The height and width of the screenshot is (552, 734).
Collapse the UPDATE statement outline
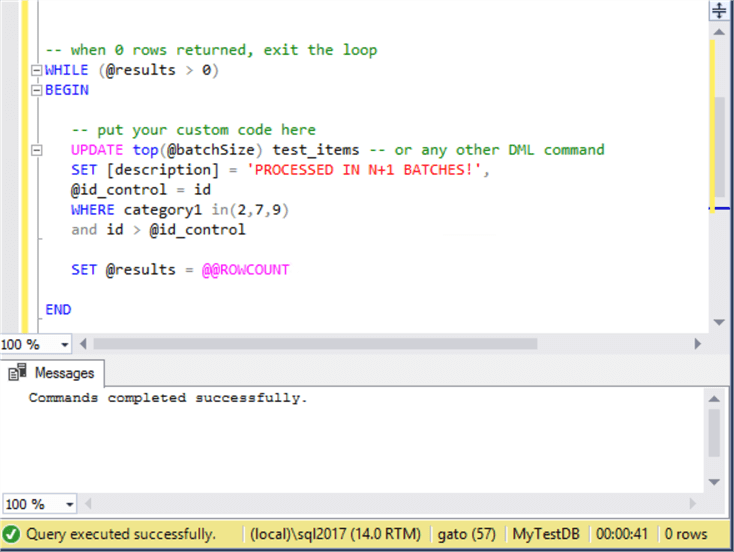[36, 150]
